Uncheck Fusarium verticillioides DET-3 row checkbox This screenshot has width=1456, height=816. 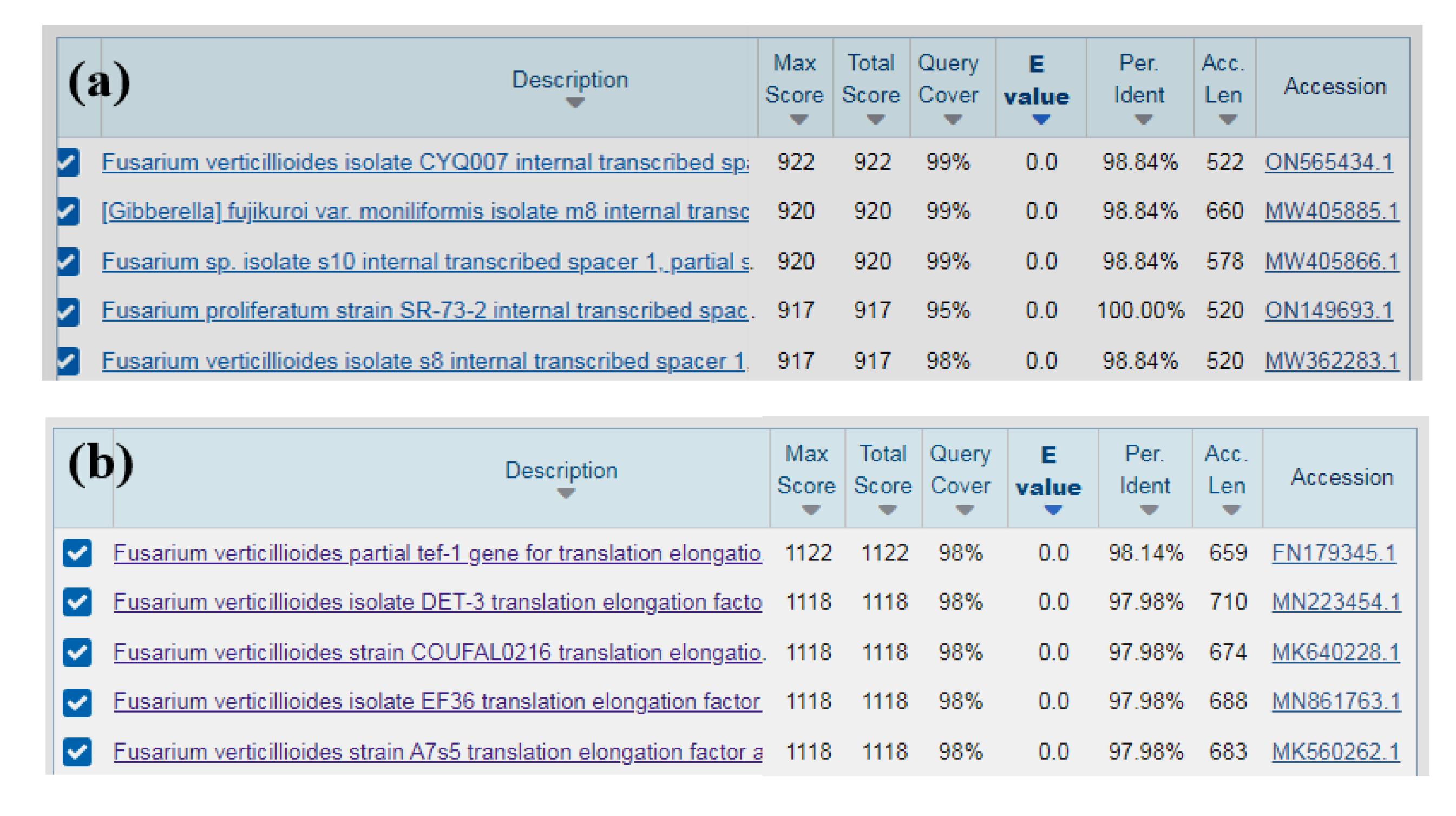77,602
